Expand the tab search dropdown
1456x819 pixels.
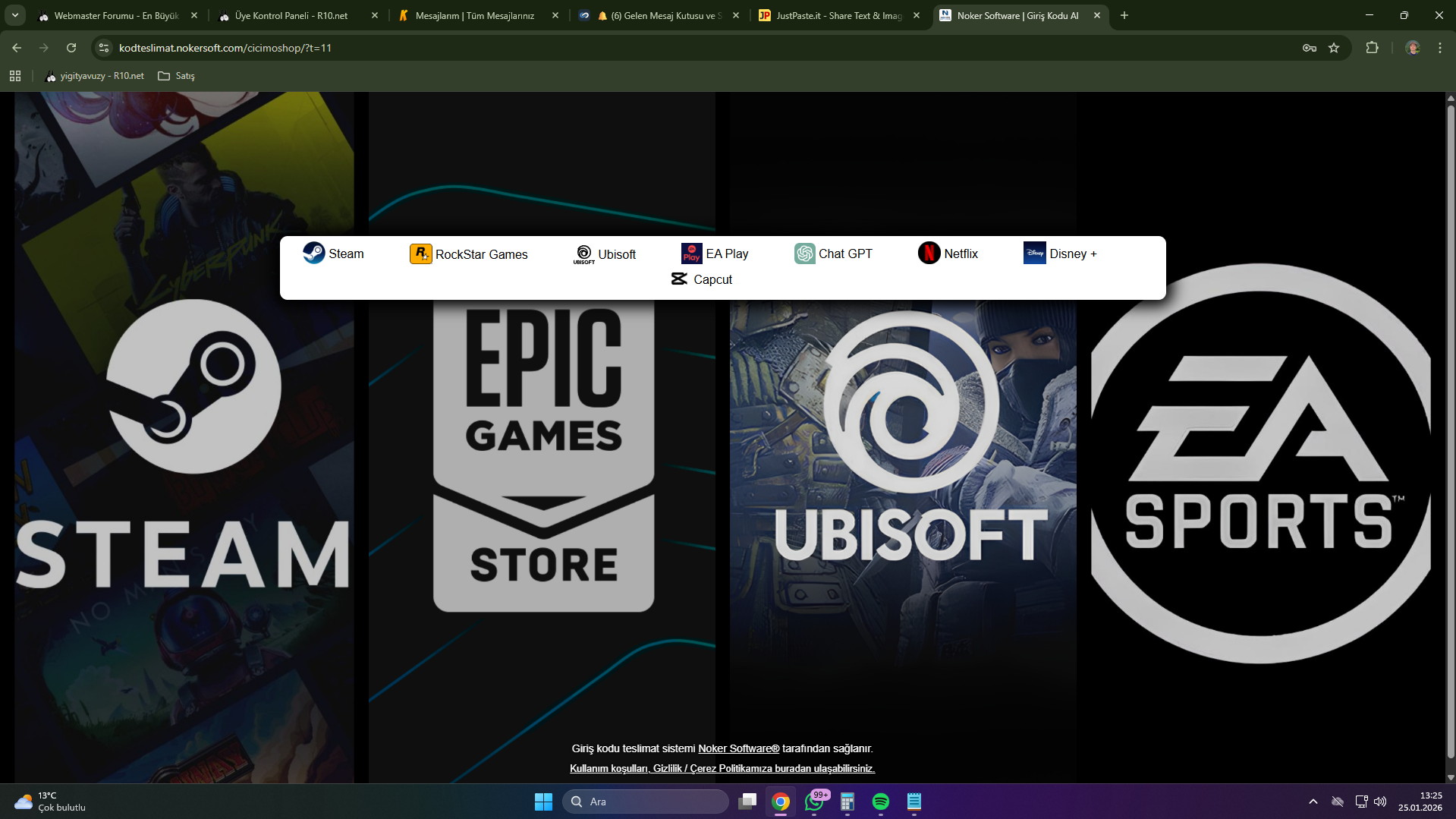(x=15, y=15)
